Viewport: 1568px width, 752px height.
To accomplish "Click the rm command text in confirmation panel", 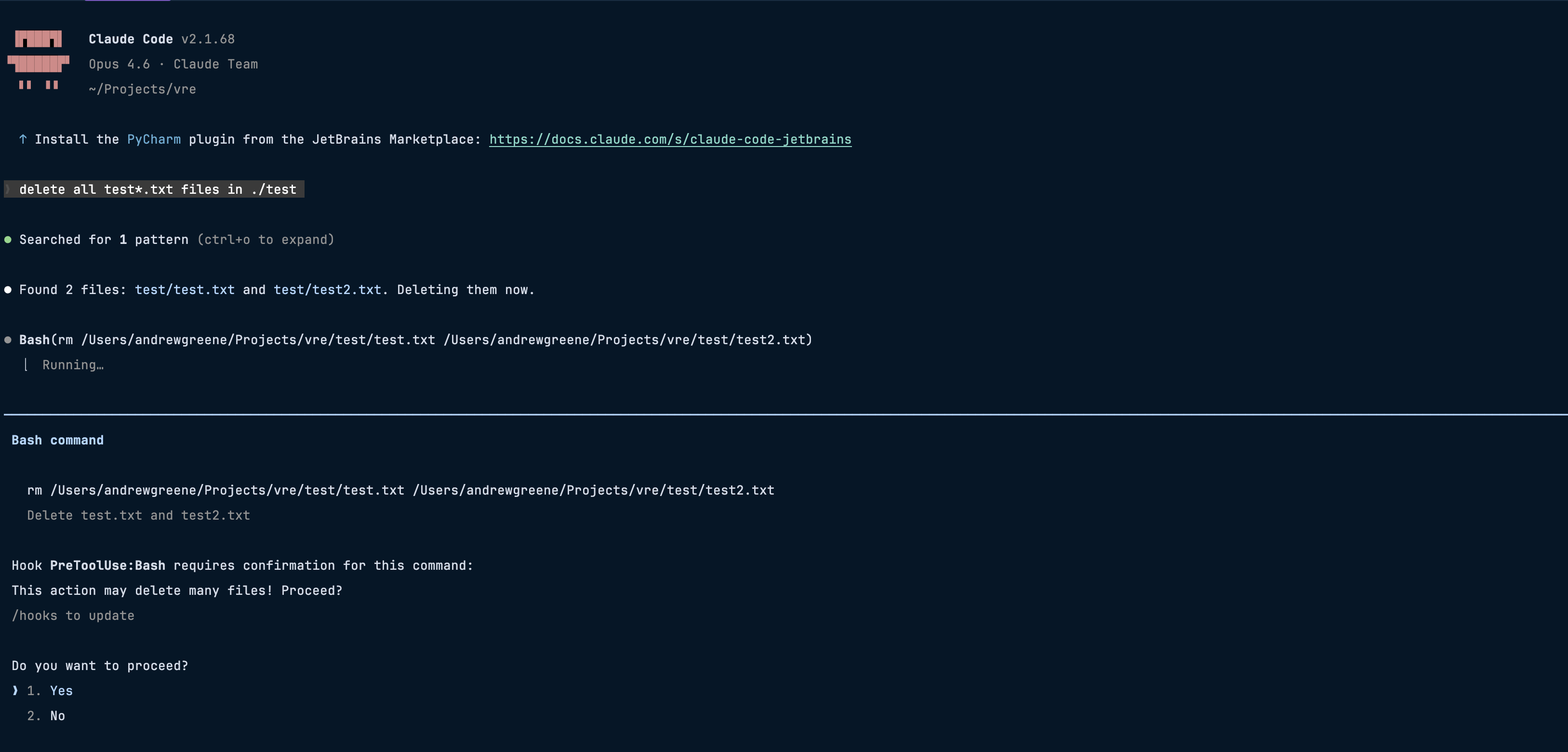I will coord(400,490).
